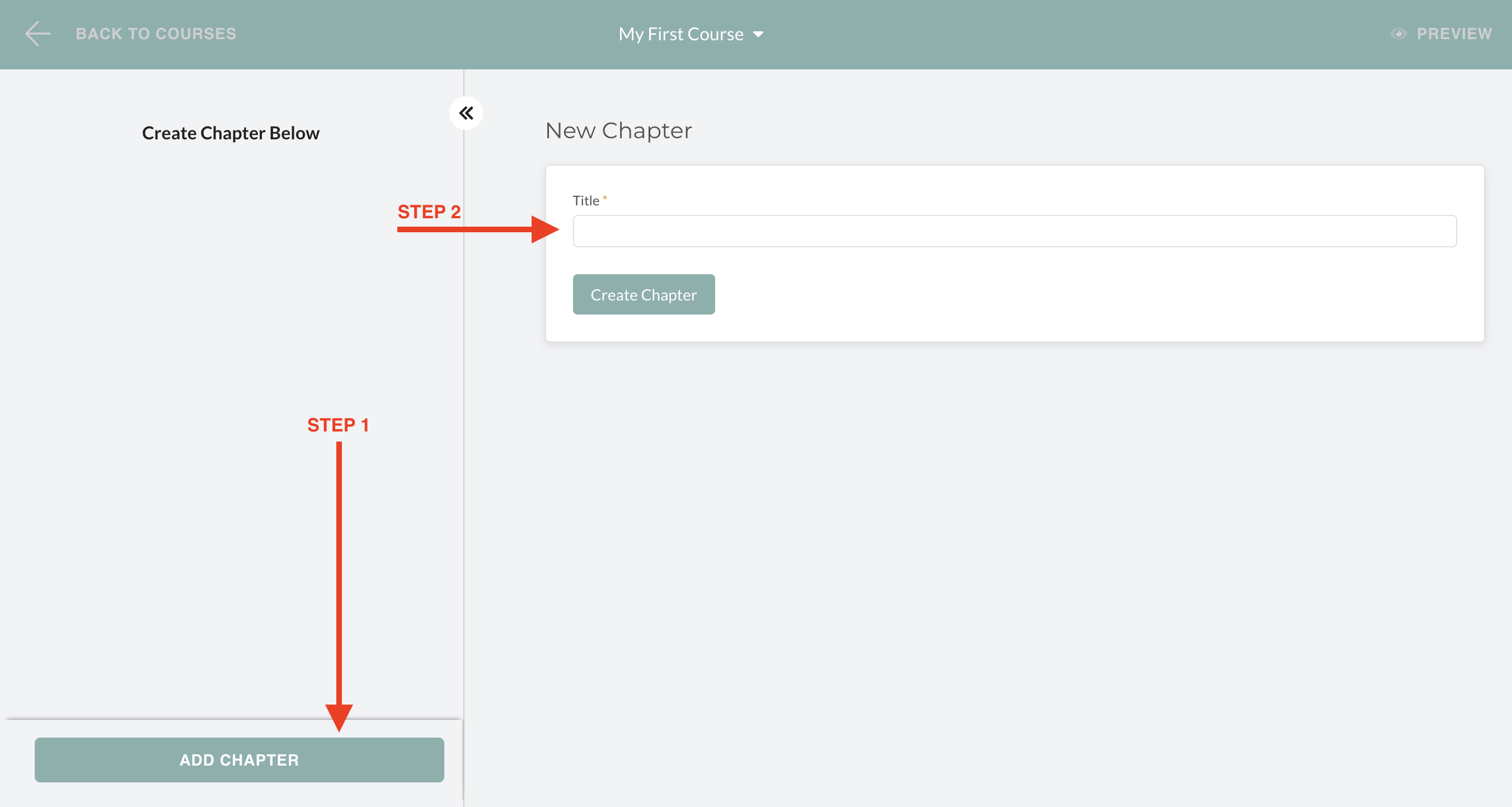This screenshot has width=1512, height=807.
Task: Focus the empty Title input field
Action: (1013, 231)
